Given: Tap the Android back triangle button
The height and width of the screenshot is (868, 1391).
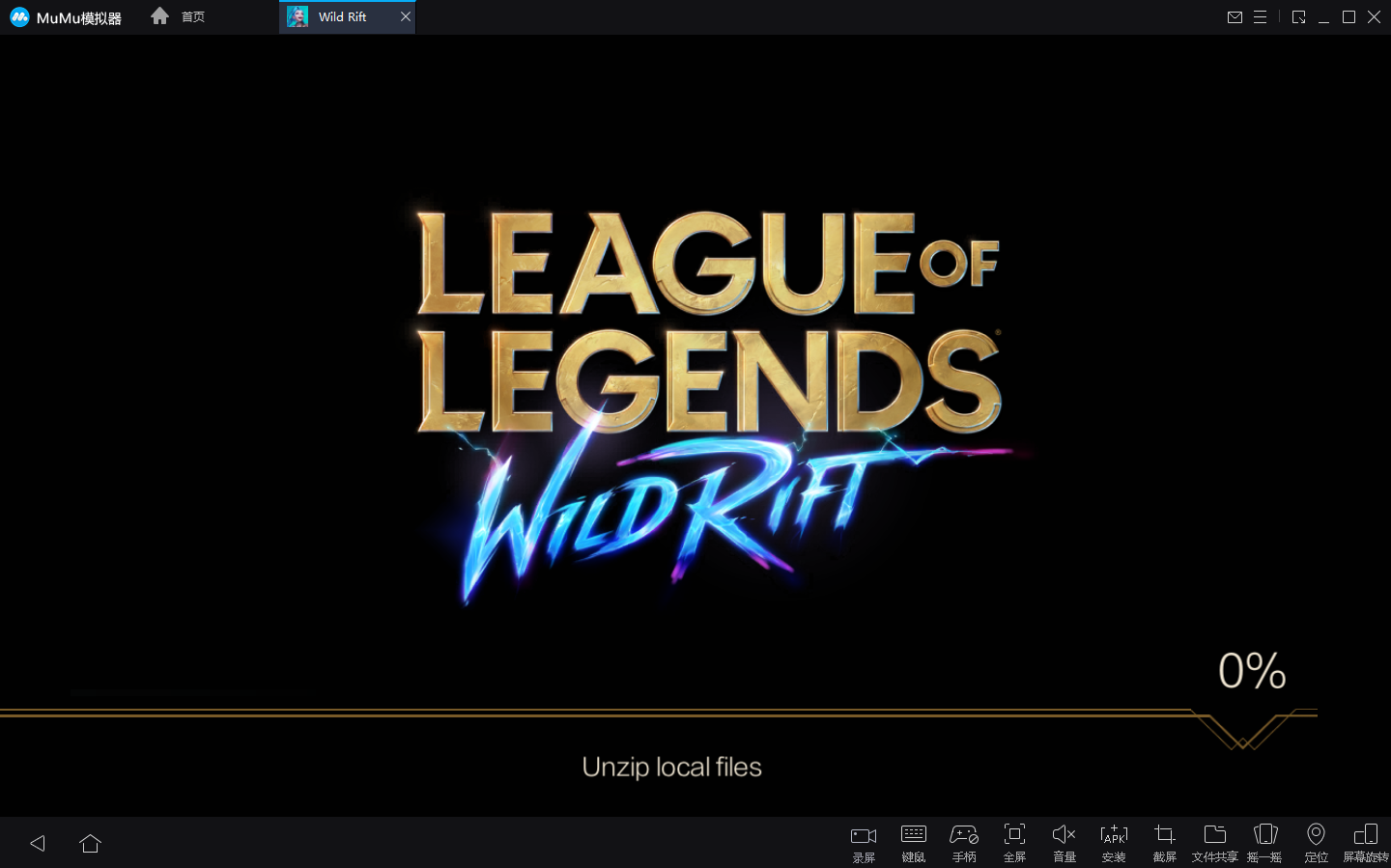Looking at the screenshot, I should pos(38,843).
